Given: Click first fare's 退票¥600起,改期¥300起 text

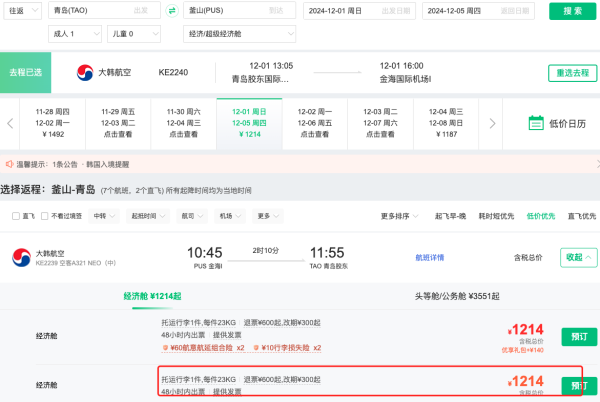Looking at the screenshot, I should click(282, 323).
